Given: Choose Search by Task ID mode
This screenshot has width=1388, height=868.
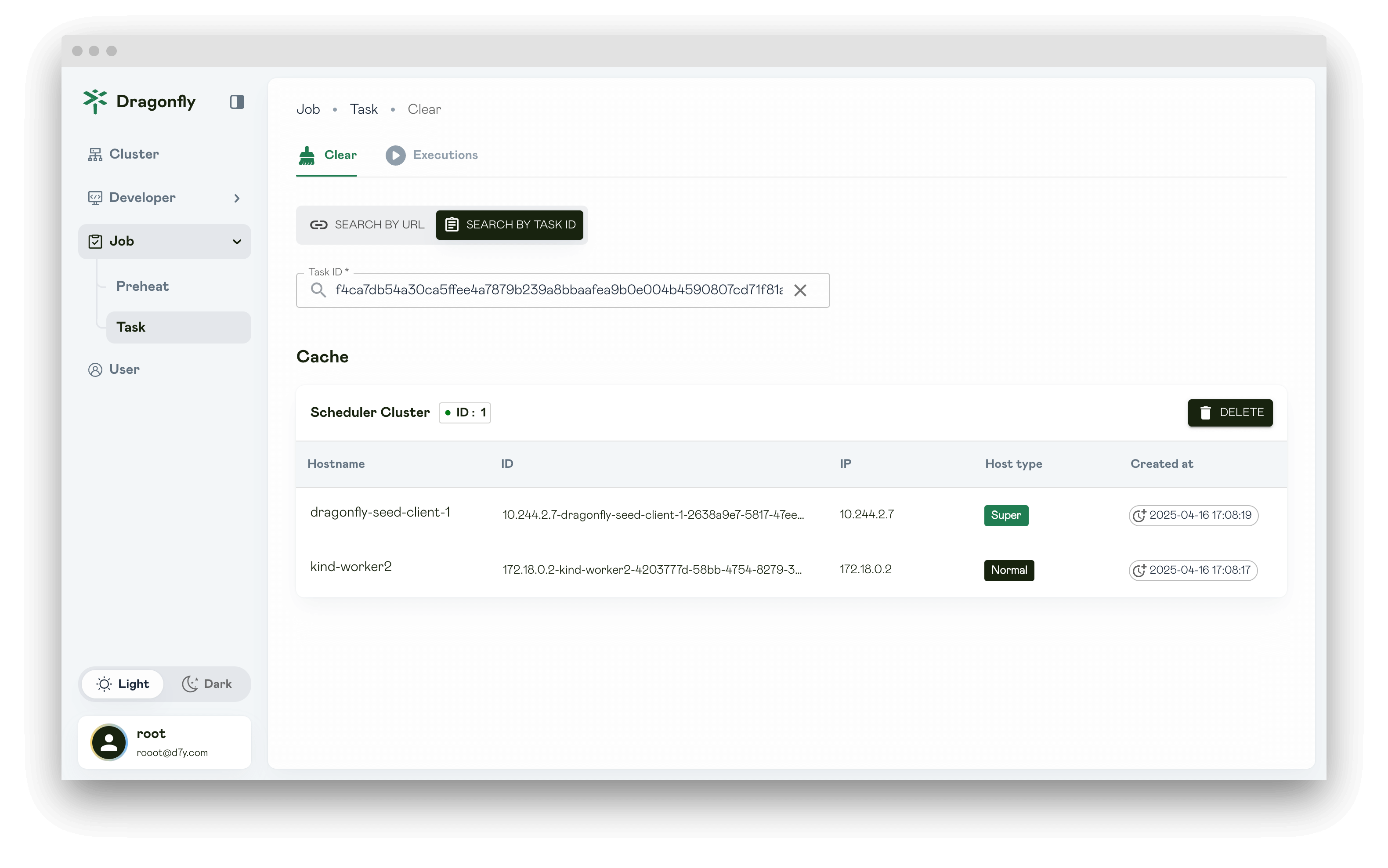Looking at the screenshot, I should click(x=510, y=225).
